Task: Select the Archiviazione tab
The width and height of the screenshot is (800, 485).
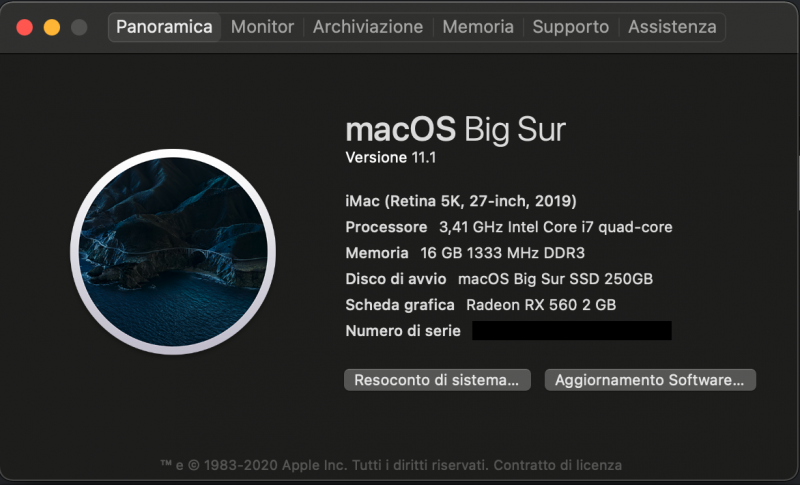Action: coord(367,27)
